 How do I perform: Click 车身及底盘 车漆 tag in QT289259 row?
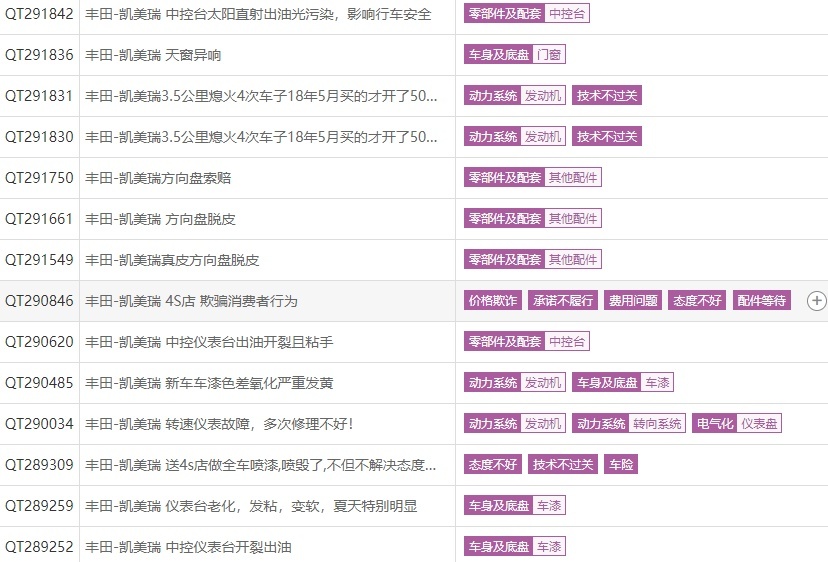[515, 505]
